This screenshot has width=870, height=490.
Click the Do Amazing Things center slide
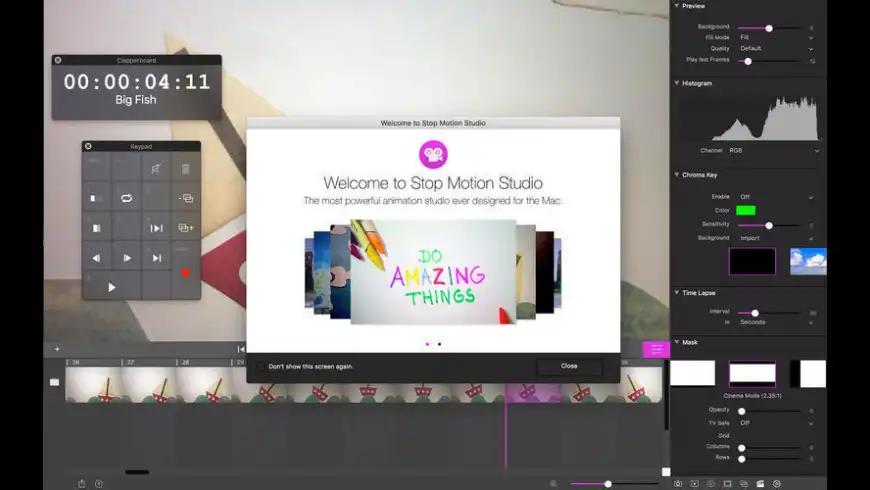click(x=433, y=272)
